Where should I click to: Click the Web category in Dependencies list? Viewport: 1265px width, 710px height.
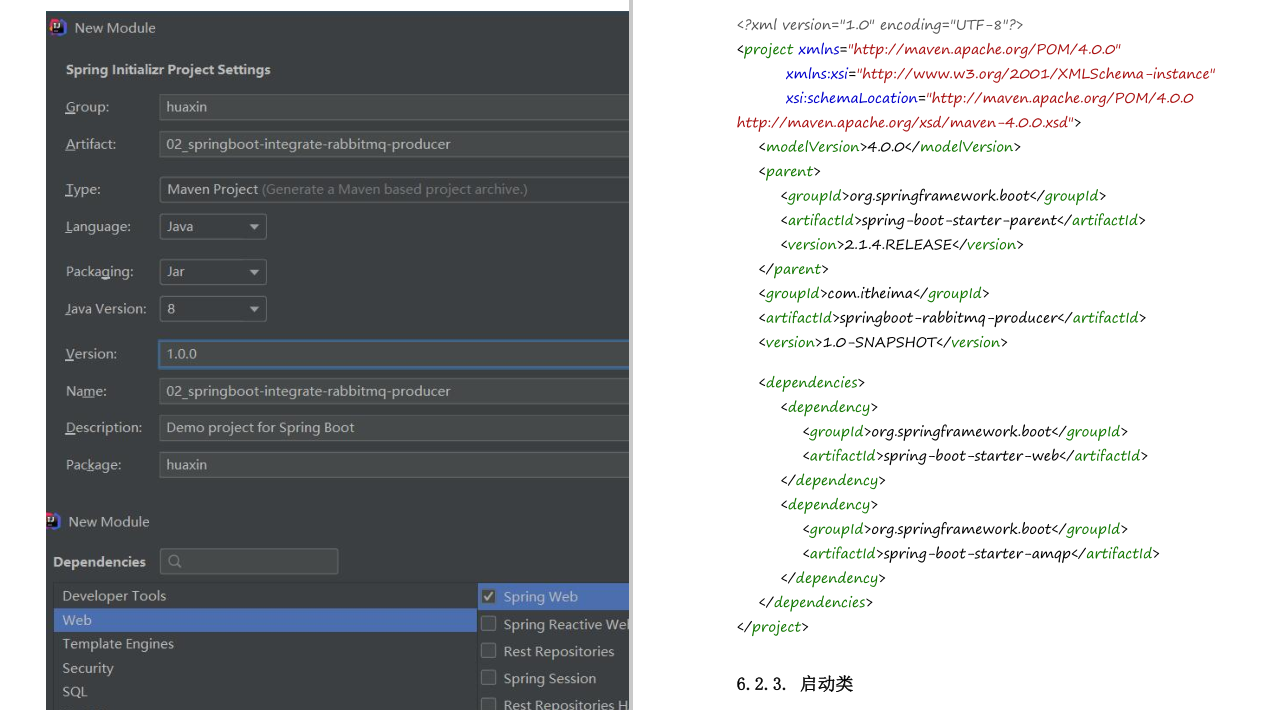pos(77,620)
